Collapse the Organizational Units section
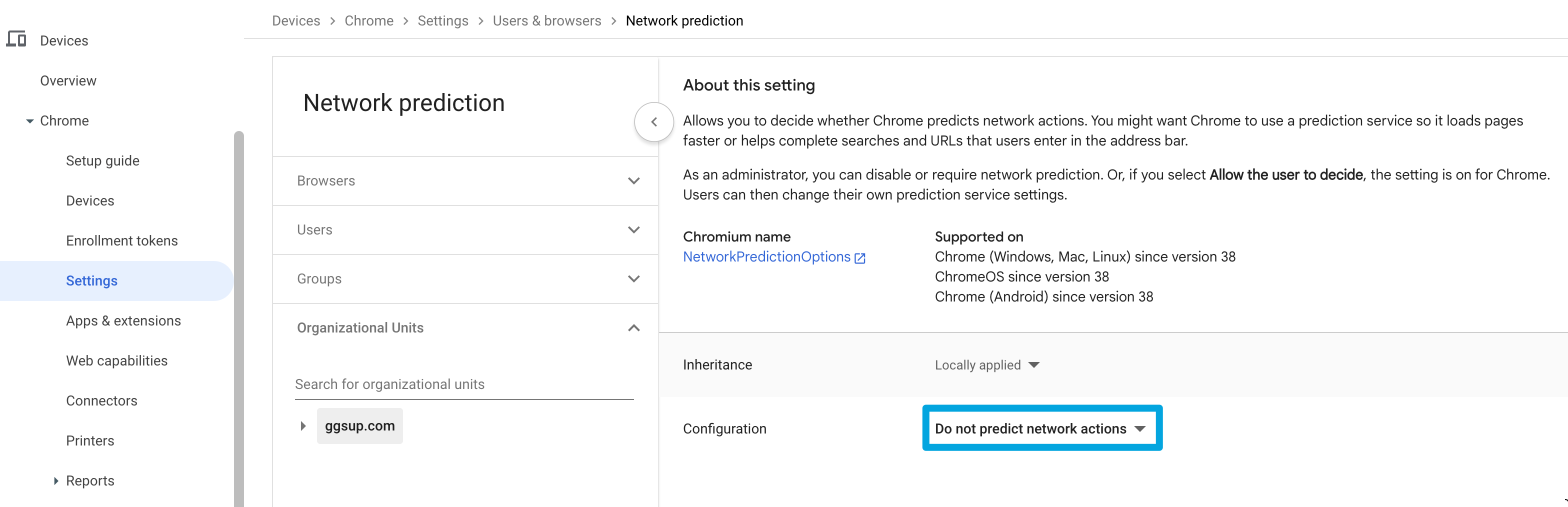 click(633, 327)
